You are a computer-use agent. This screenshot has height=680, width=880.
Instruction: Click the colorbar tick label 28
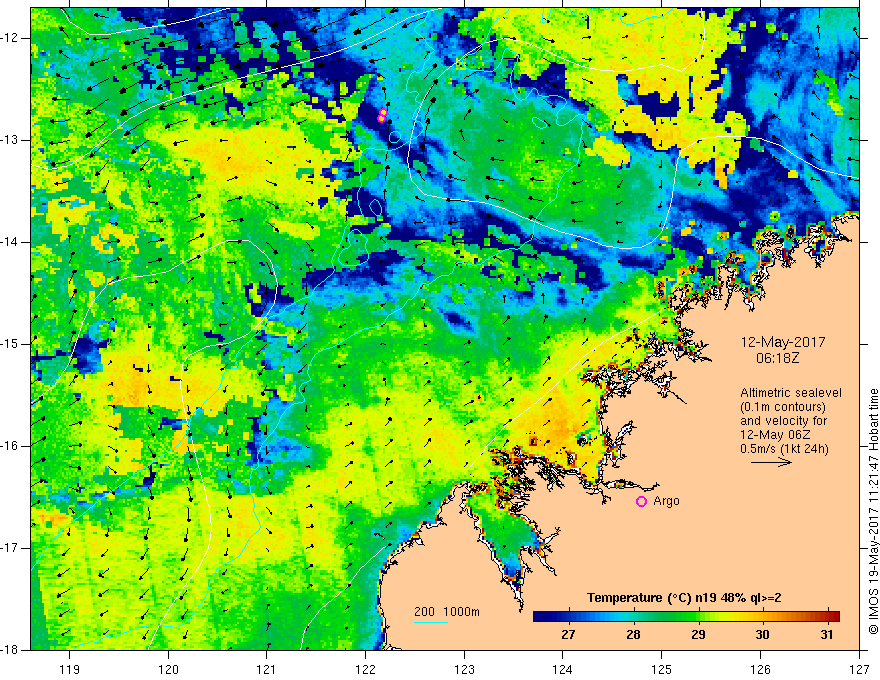point(633,635)
